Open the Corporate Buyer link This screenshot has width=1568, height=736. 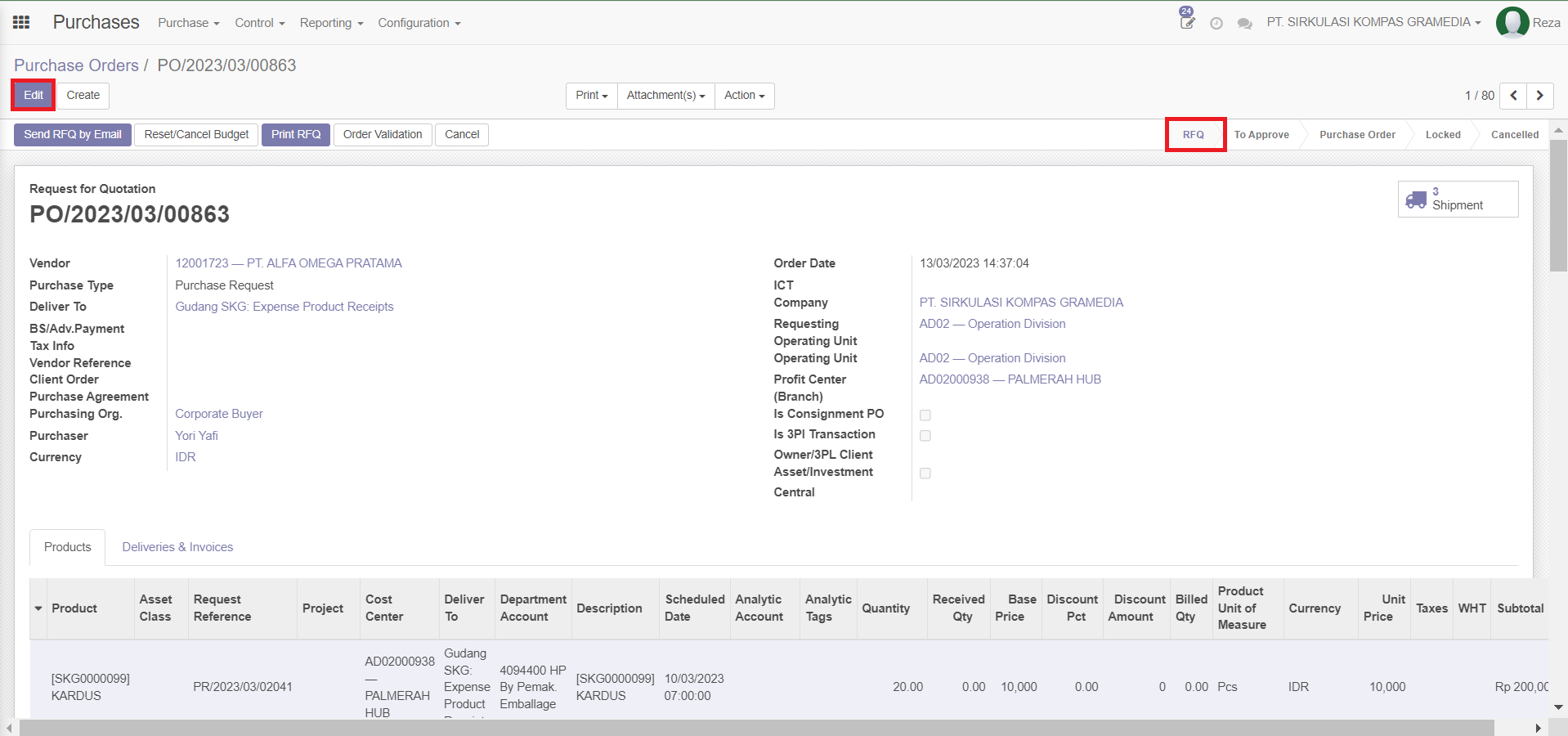(219, 414)
